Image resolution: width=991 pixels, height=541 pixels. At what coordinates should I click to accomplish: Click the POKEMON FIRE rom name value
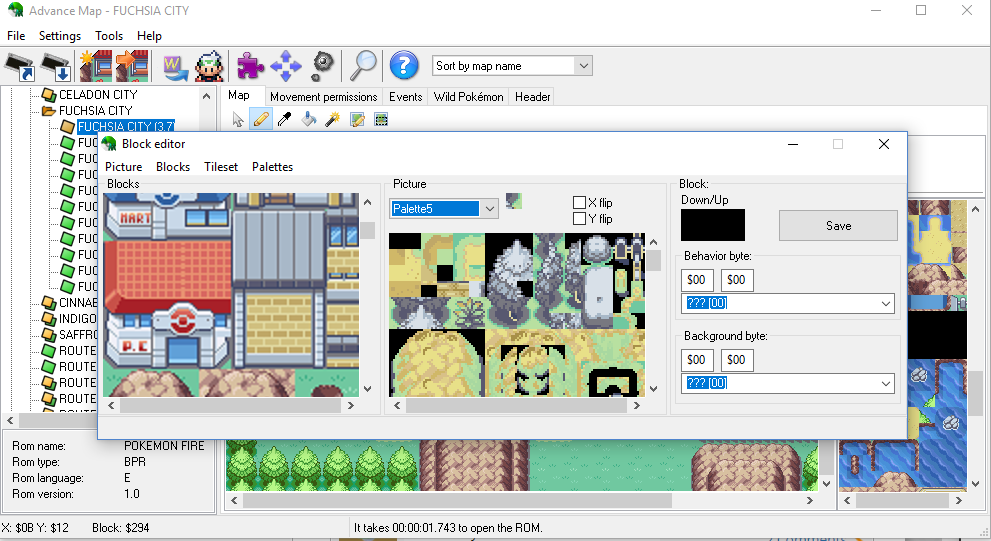(164, 446)
